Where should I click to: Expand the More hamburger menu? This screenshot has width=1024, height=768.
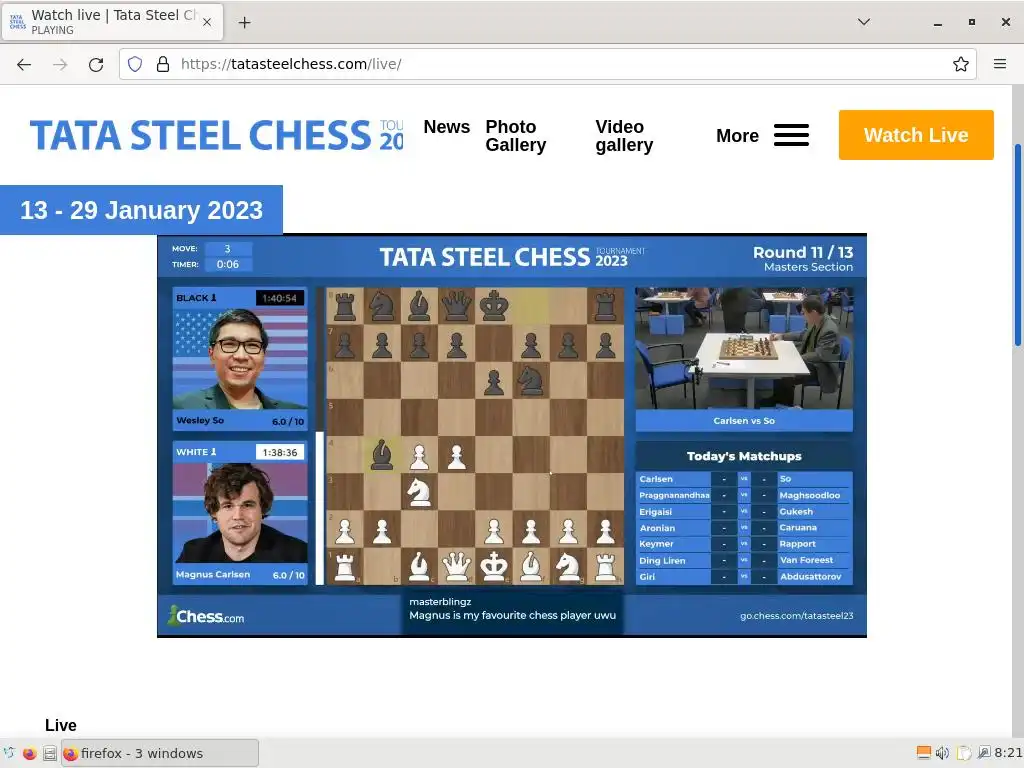(x=762, y=135)
